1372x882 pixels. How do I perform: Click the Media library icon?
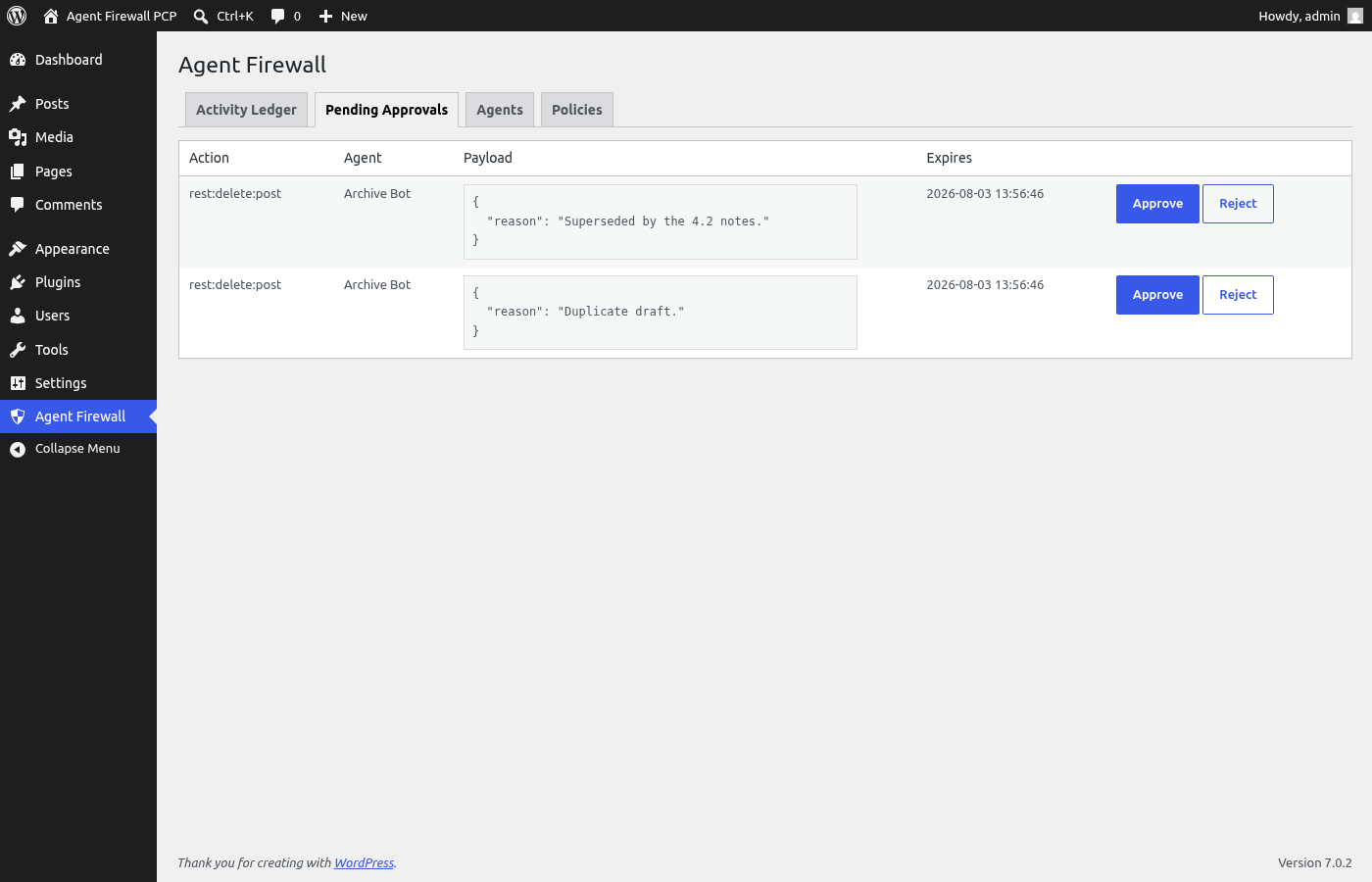pos(18,137)
